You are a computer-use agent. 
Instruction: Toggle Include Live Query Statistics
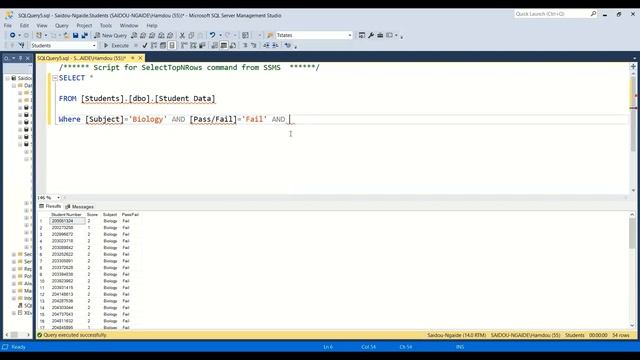[193, 46]
